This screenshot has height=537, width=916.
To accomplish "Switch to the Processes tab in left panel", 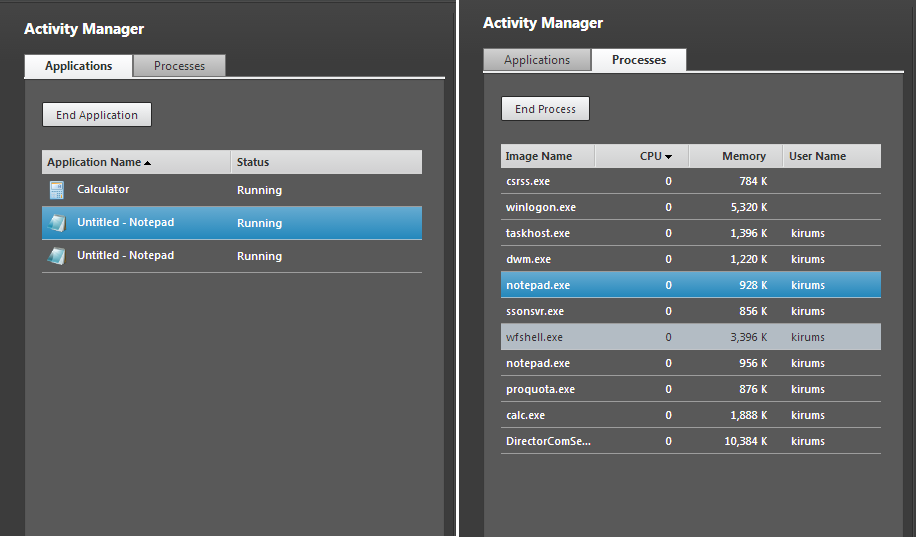I will click(x=179, y=66).
